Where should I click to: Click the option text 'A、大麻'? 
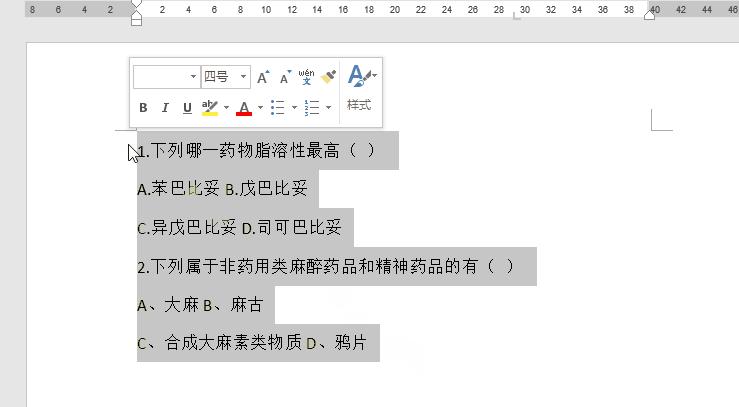(x=168, y=305)
